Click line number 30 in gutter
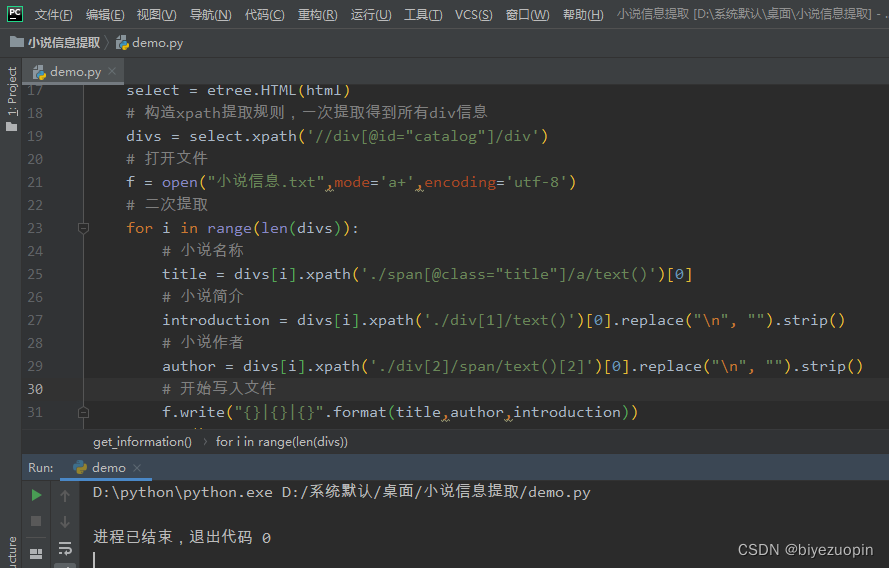The width and height of the screenshot is (889, 568). [35, 389]
